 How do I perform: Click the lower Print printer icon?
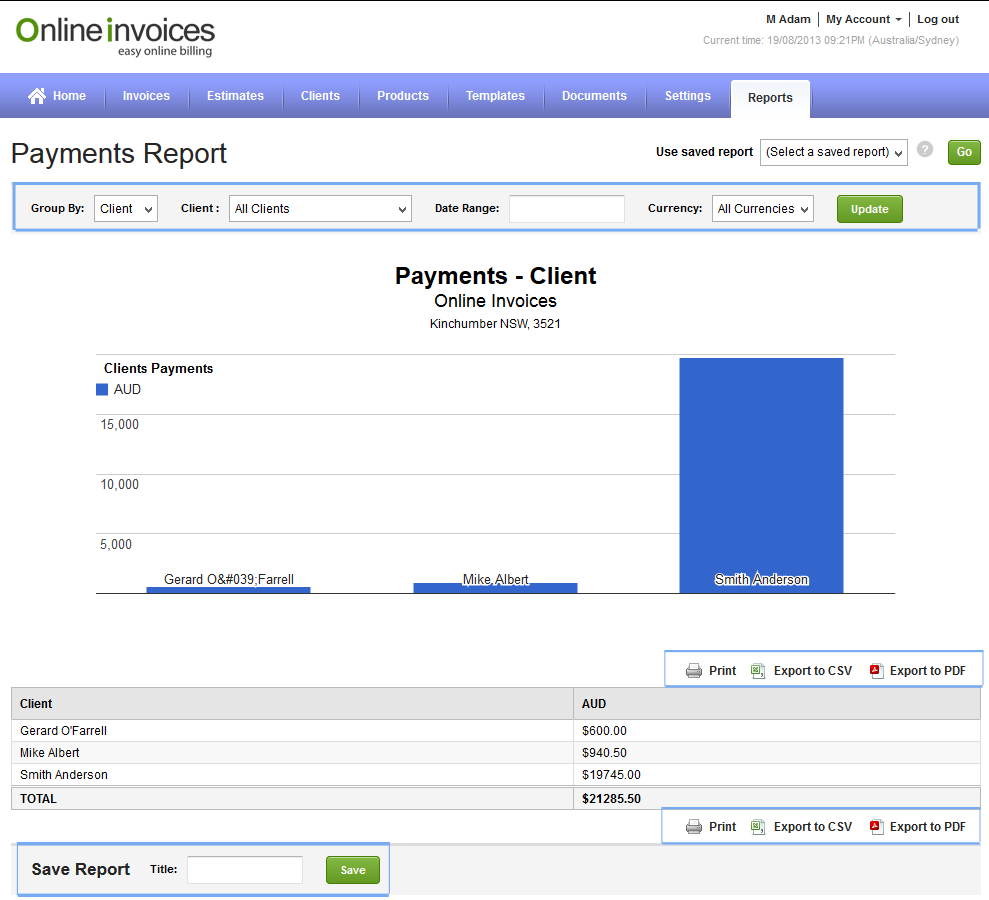pos(694,827)
